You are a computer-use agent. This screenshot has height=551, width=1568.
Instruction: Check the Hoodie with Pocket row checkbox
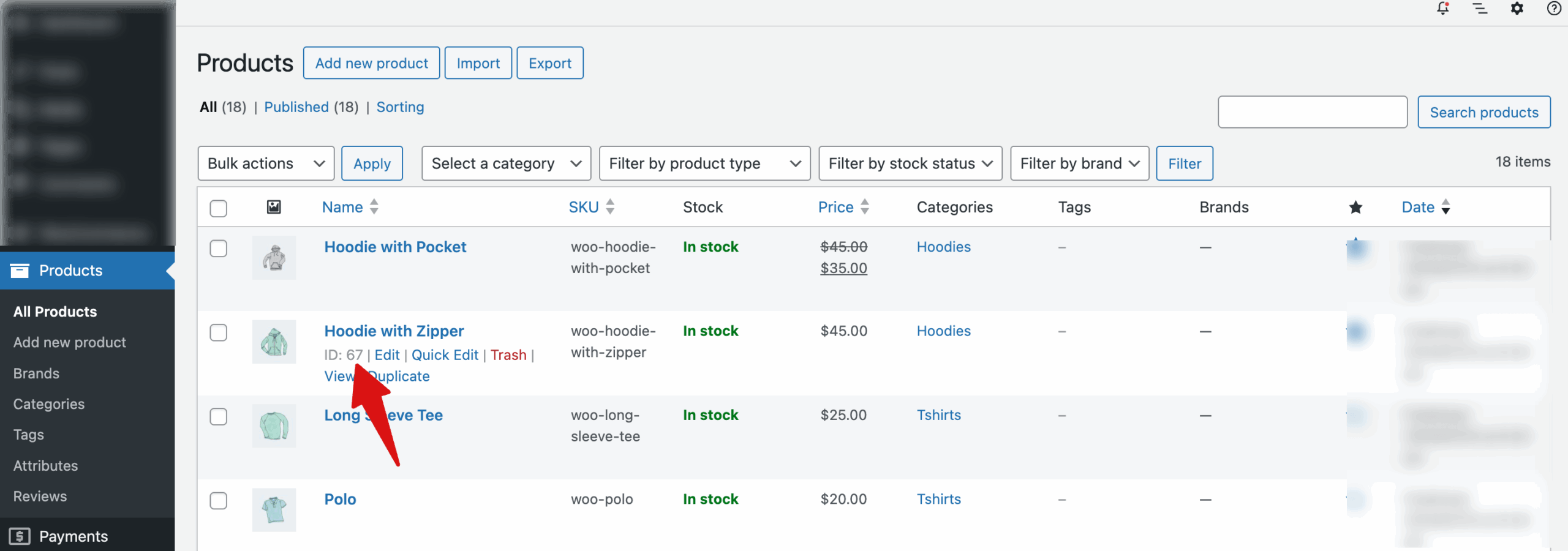[218, 249]
